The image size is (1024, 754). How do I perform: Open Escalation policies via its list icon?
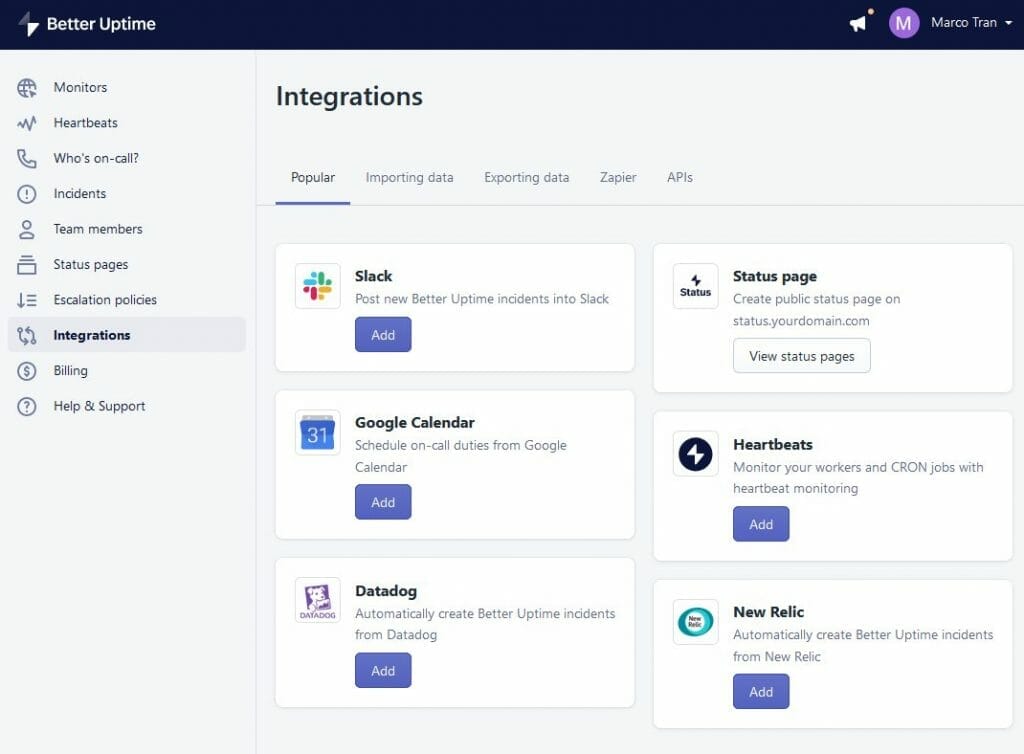click(x=25, y=300)
